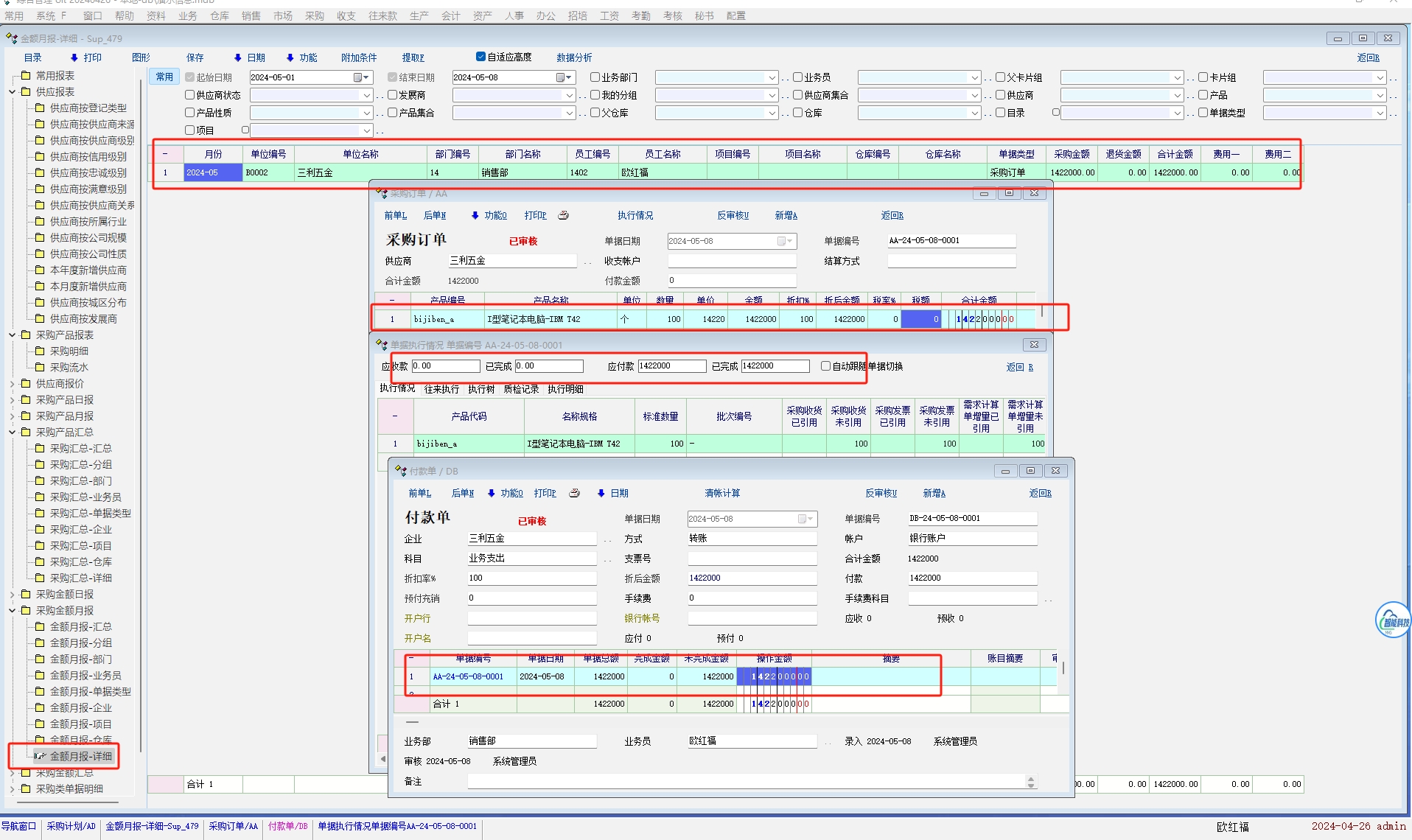Click the 备注 field stepper arrows
The image size is (1412, 840).
click(1030, 782)
